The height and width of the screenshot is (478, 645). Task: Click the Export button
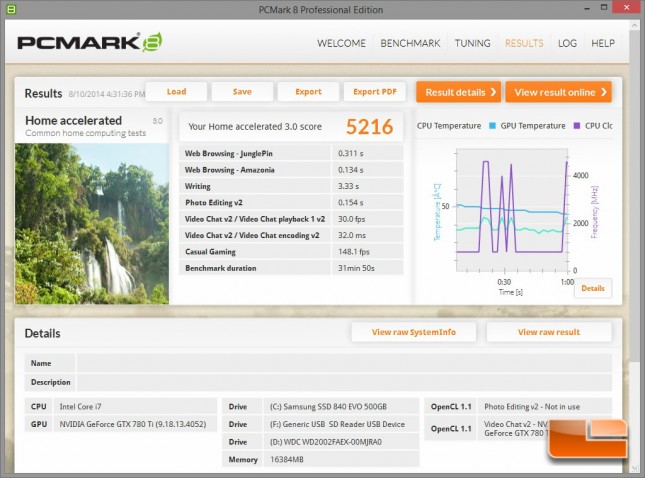pos(309,92)
